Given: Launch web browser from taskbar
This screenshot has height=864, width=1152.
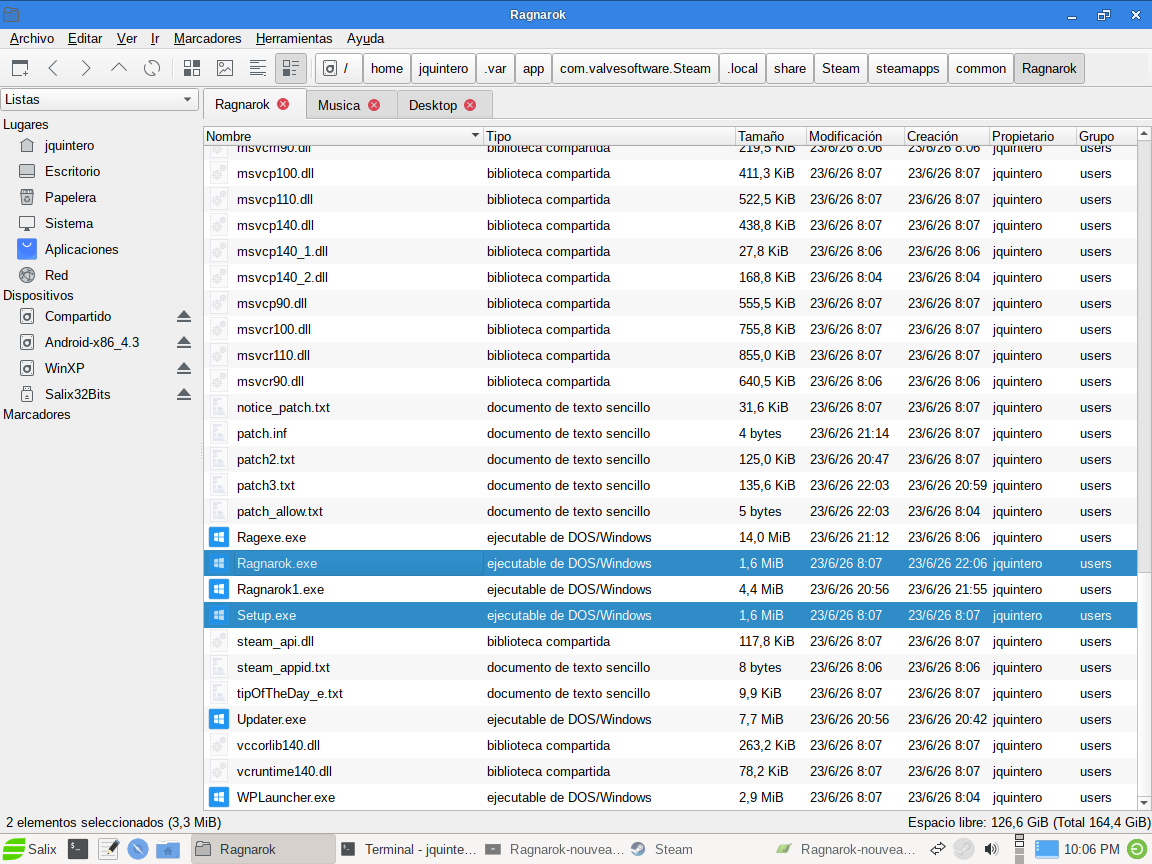Looking at the screenshot, I should (138, 849).
